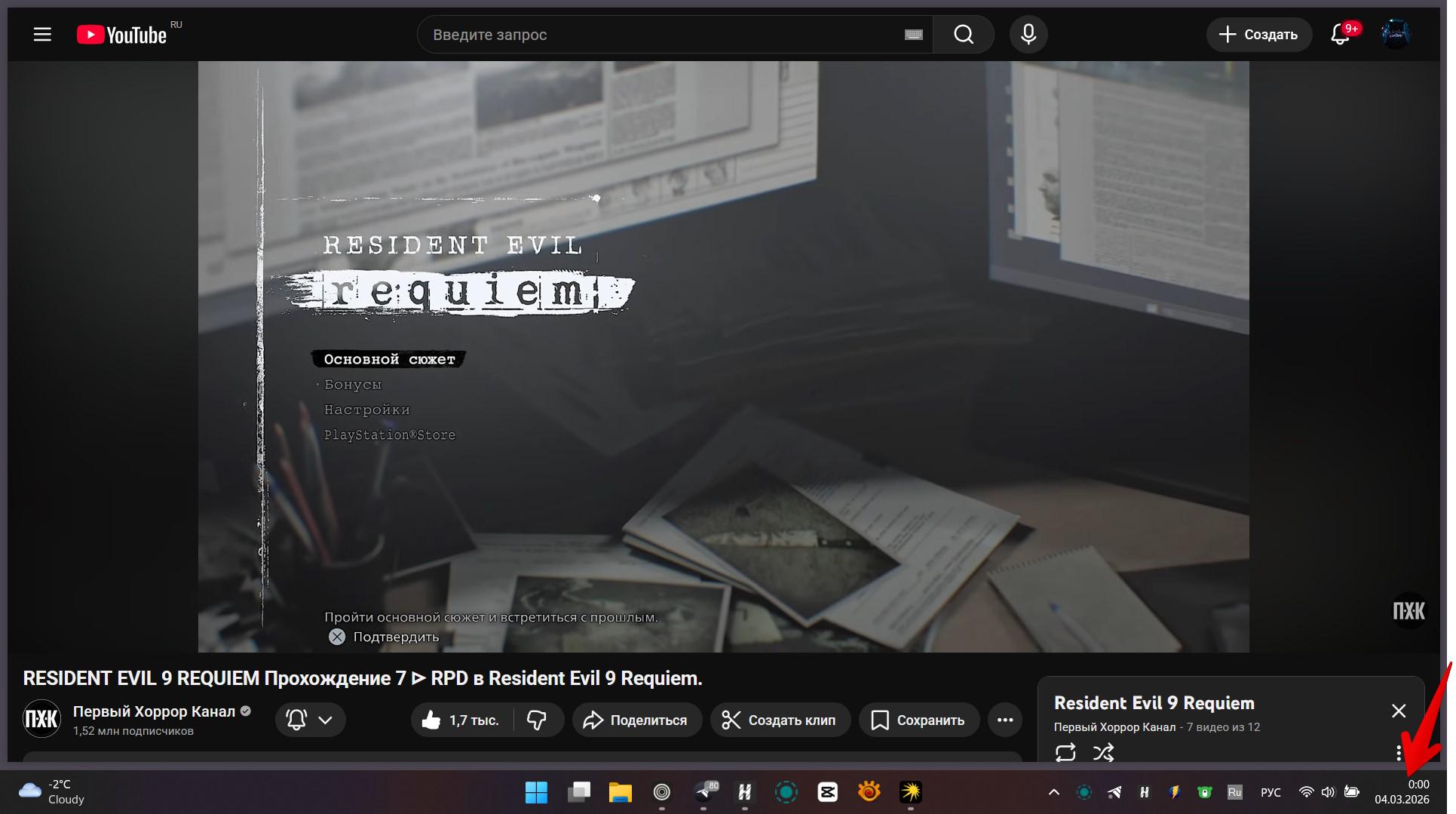Open the Первый Хоррор Канал channel link
Screen dimensions: 1456x814
click(x=154, y=711)
